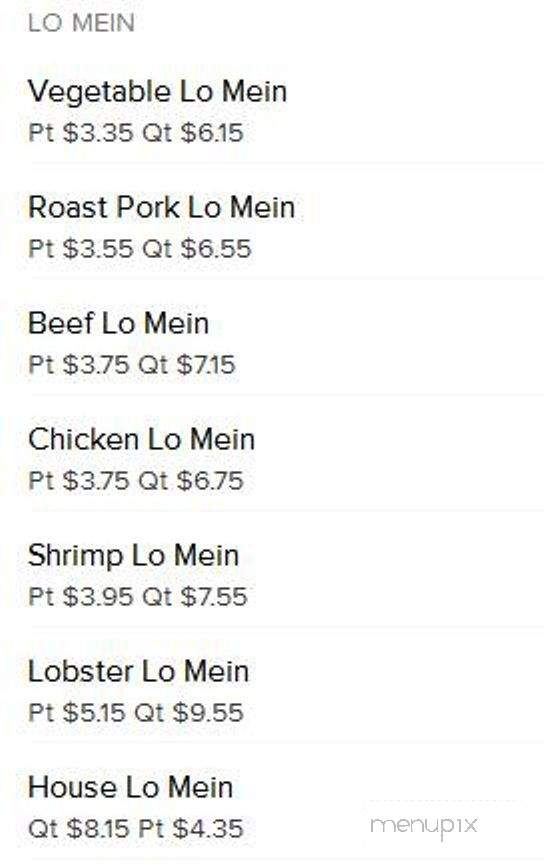Select Beef Lo Mein price line

(132, 365)
